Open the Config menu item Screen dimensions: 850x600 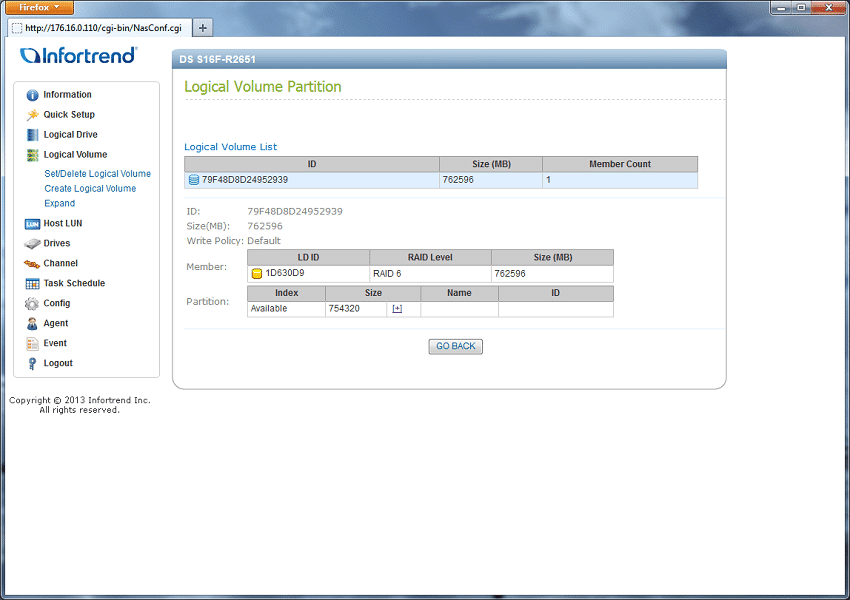click(x=57, y=304)
